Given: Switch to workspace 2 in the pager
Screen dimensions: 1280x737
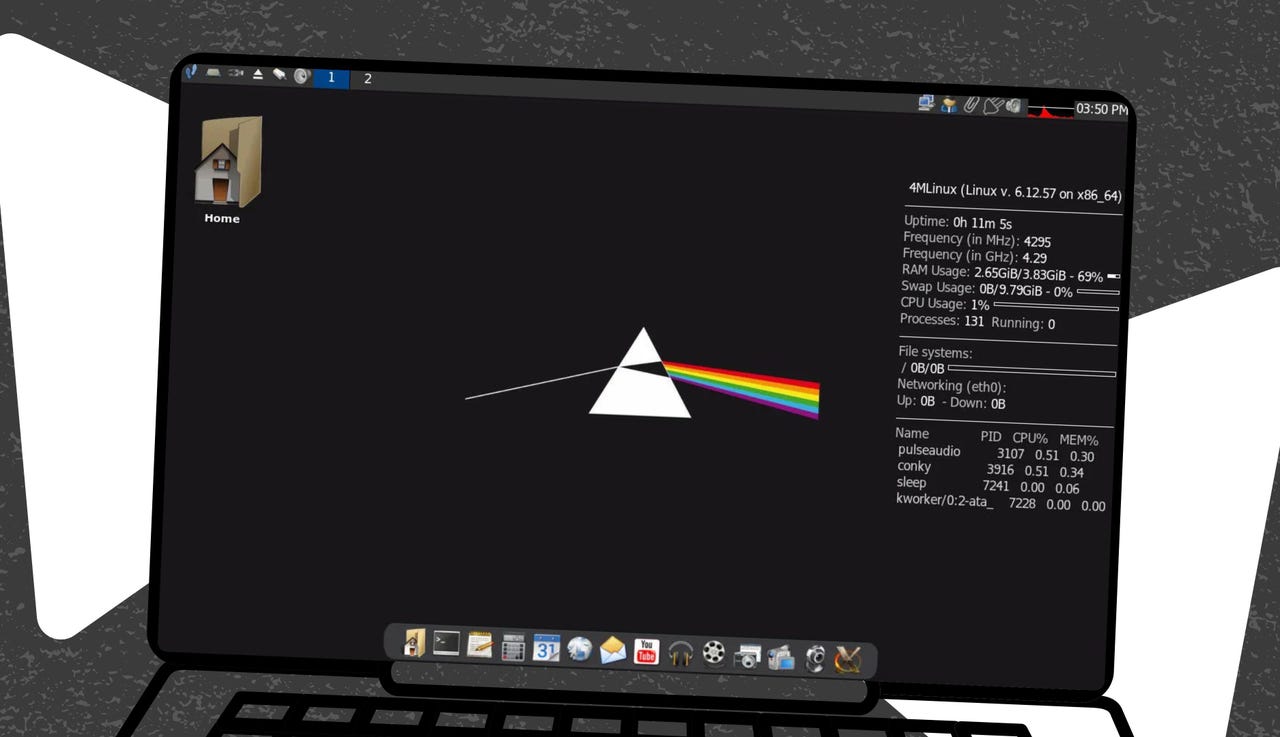Looking at the screenshot, I should point(368,78).
